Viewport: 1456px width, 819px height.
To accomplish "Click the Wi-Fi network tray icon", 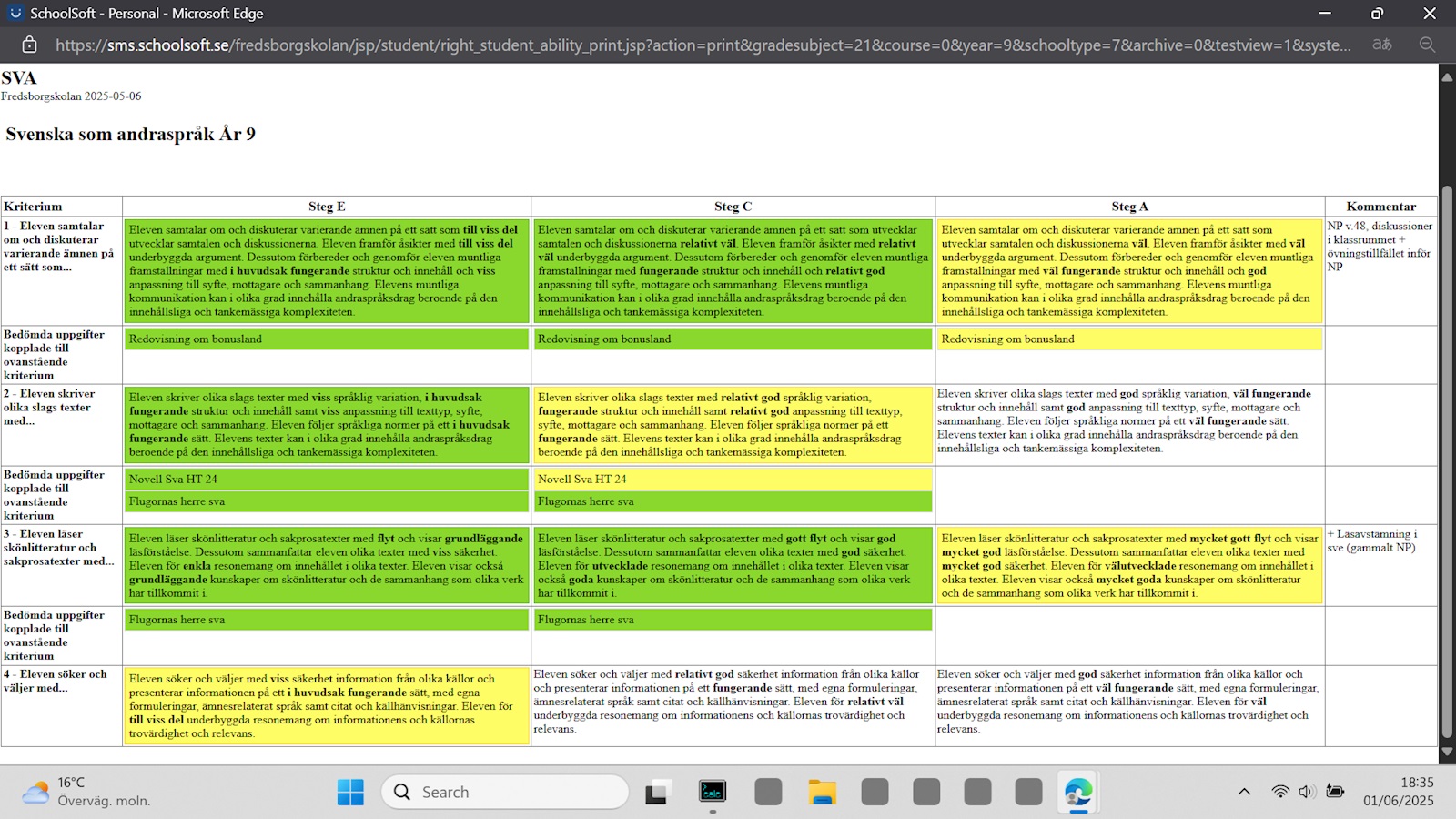I will tap(1280, 792).
